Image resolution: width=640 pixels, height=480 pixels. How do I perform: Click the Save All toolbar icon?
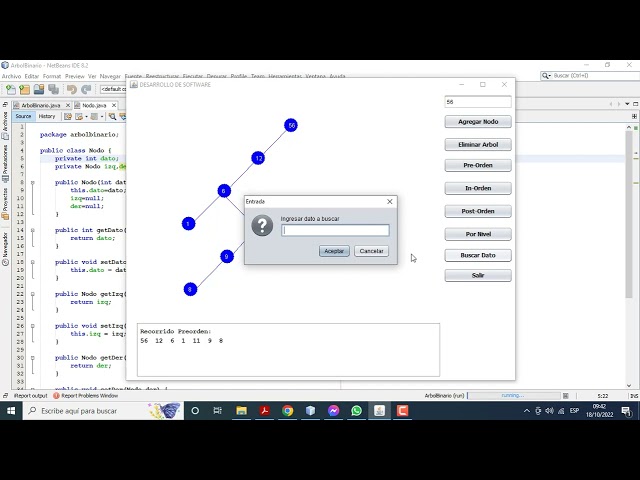pyautogui.click(x=53, y=89)
